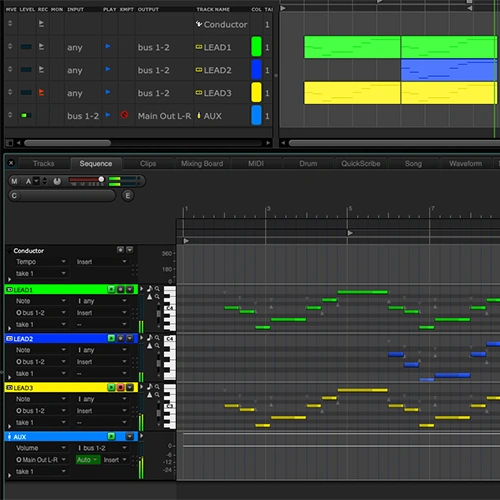Toggle play-enable arrow on LEAD1 row
Image resolution: width=500 pixels, height=500 pixels.
point(108,46)
